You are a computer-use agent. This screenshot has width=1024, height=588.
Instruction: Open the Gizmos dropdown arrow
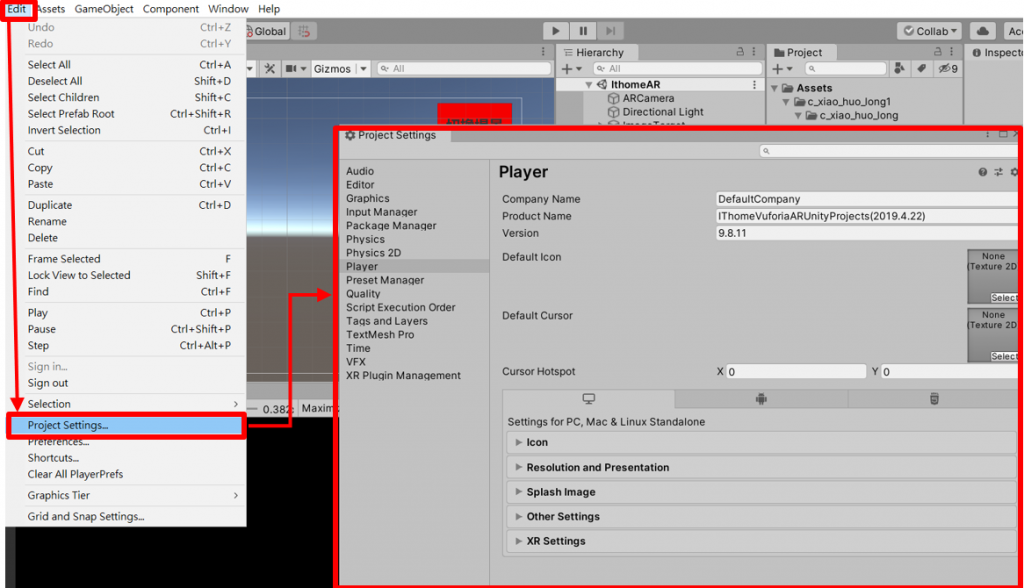click(363, 69)
